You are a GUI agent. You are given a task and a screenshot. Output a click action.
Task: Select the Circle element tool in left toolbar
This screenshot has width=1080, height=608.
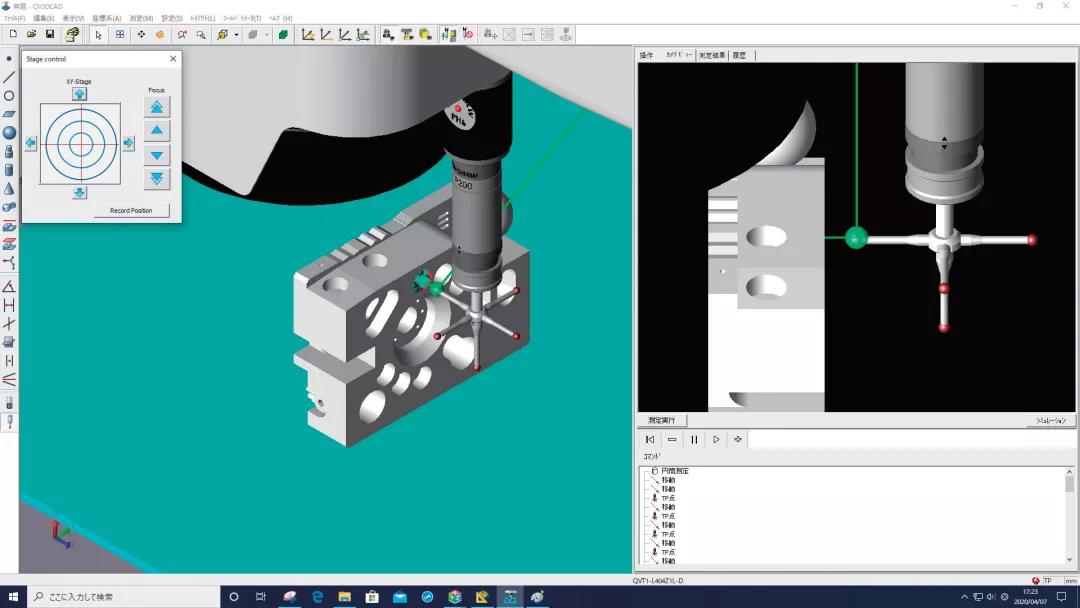coord(9,96)
